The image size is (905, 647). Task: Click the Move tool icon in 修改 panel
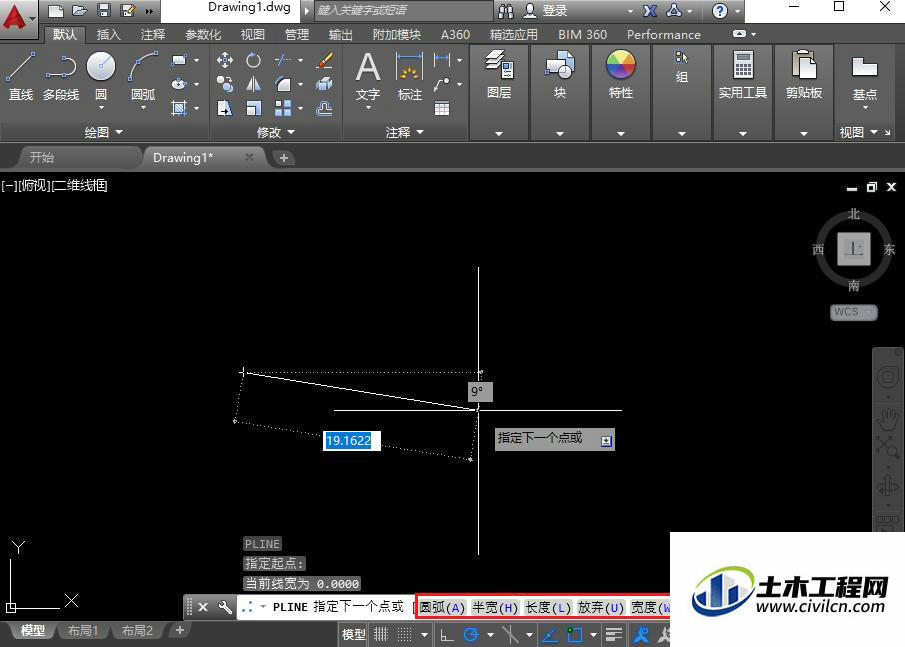tap(225, 60)
